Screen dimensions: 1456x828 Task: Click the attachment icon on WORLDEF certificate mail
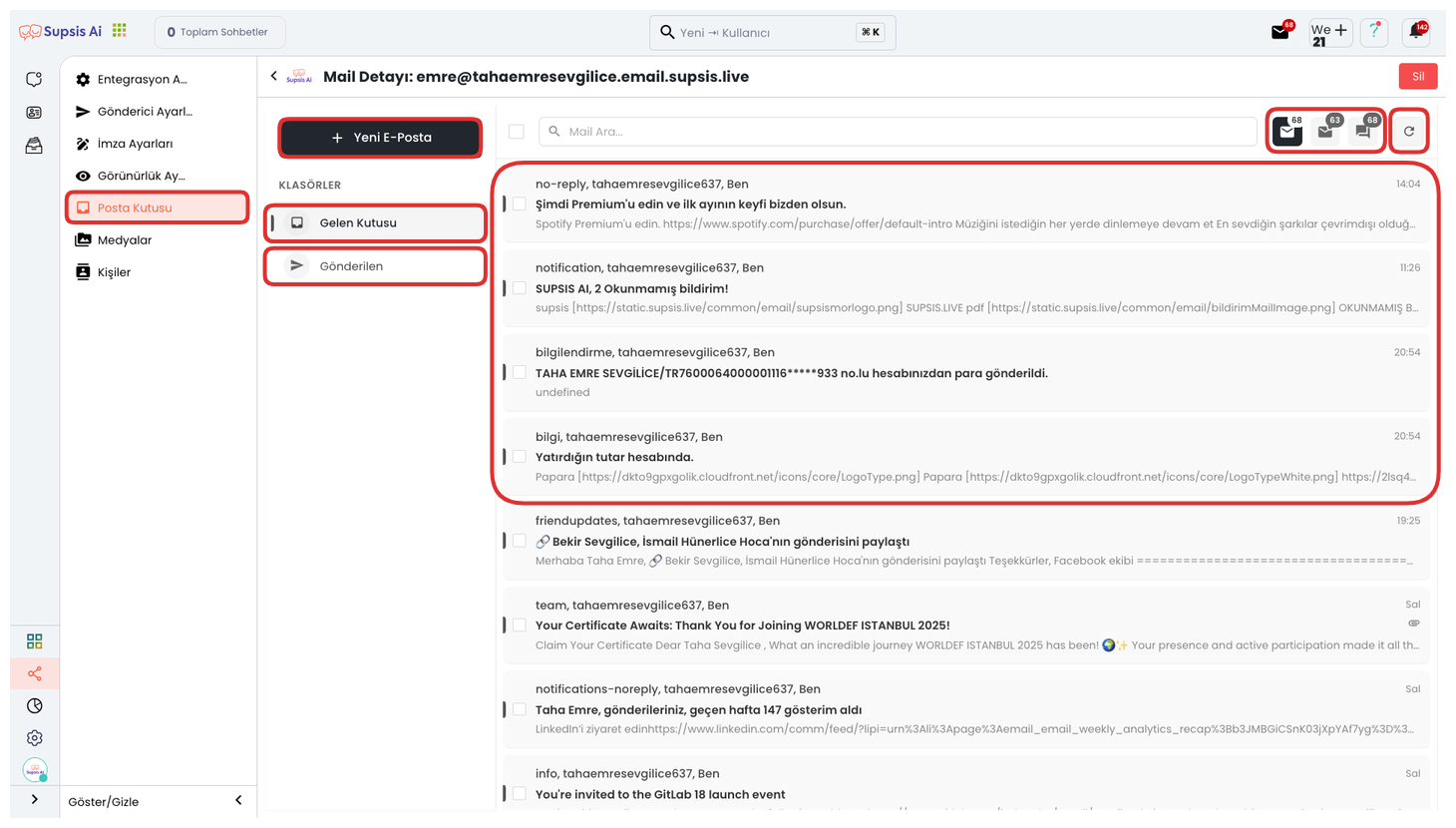[x=1413, y=623]
